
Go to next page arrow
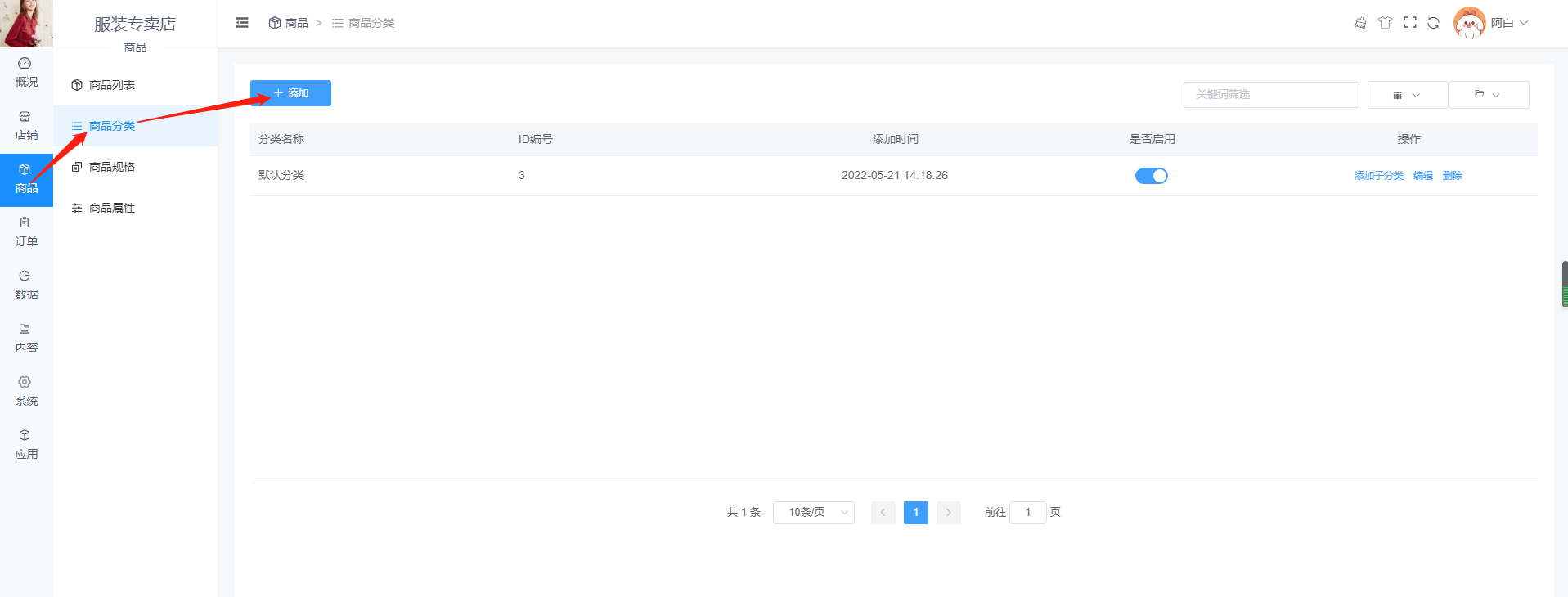pyautogui.click(x=949, y=513)
